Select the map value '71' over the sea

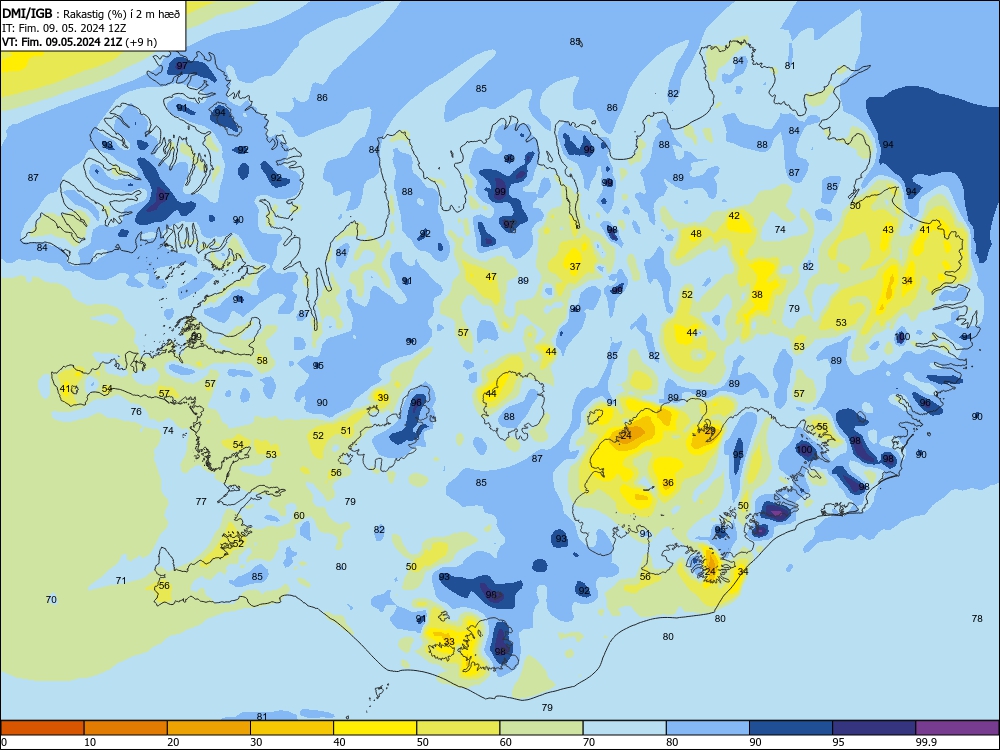[x=121, y=581]
